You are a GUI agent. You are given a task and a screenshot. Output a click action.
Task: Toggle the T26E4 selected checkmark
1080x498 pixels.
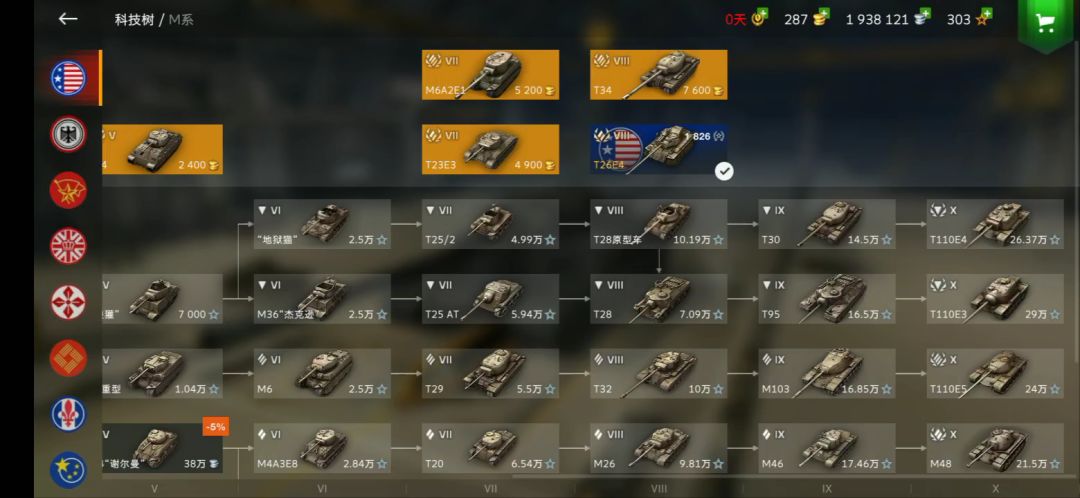(724, 172)
